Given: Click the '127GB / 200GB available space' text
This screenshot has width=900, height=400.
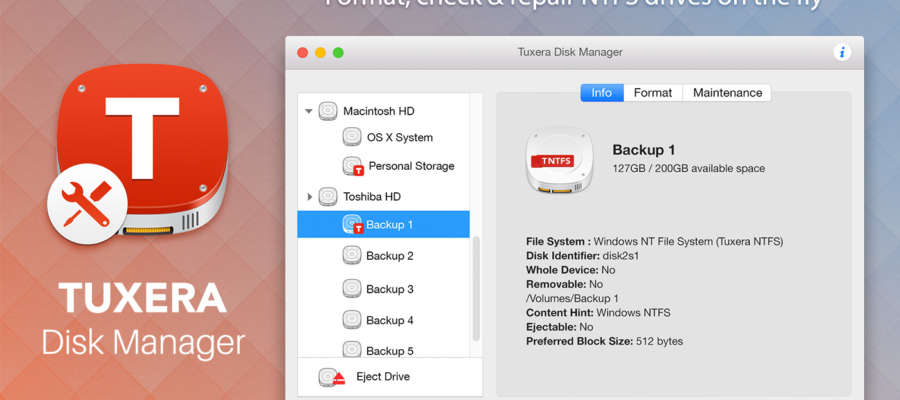Looking at the screenshot, I should 689,169.
